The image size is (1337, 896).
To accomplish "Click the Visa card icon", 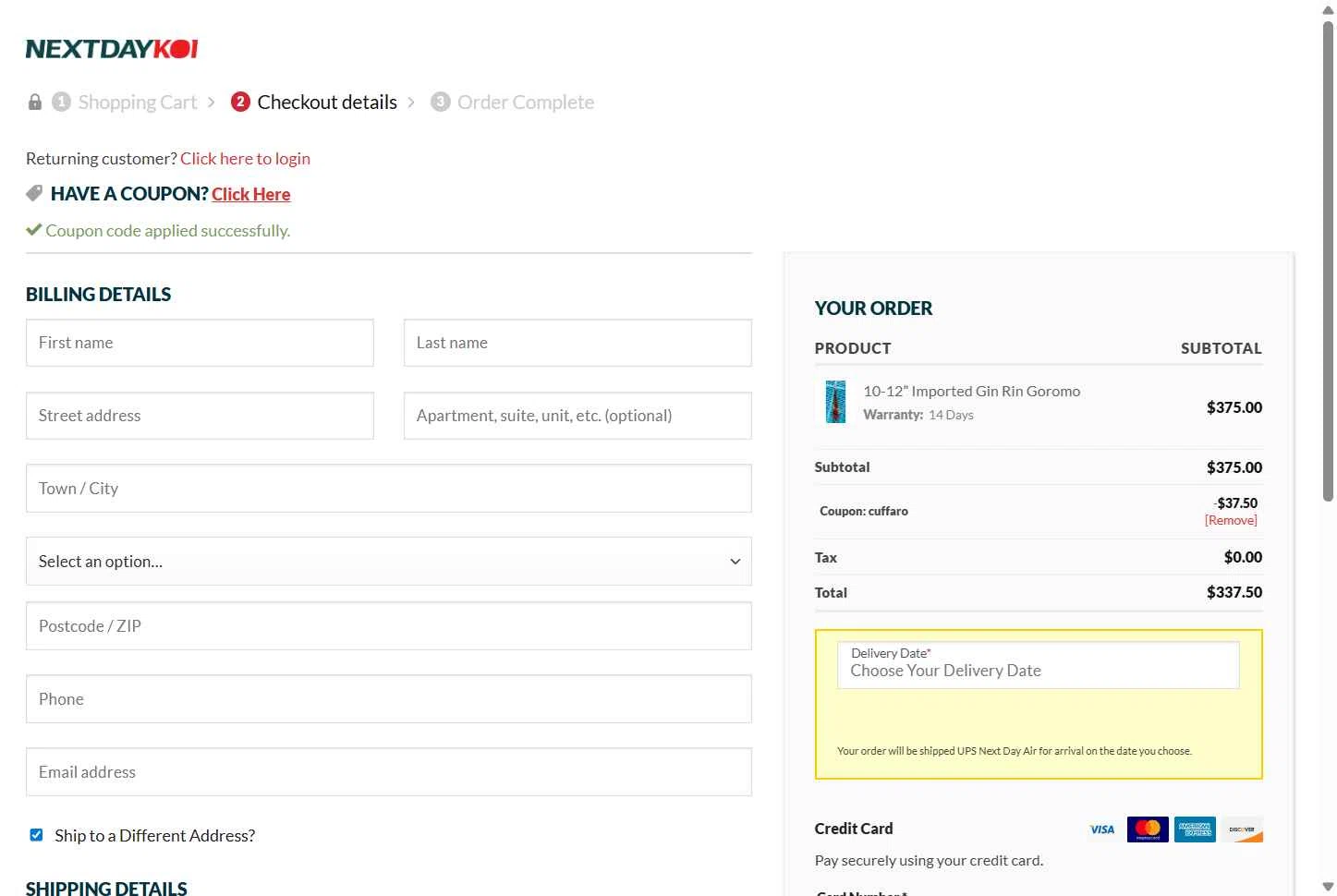I will [1101, 829].
